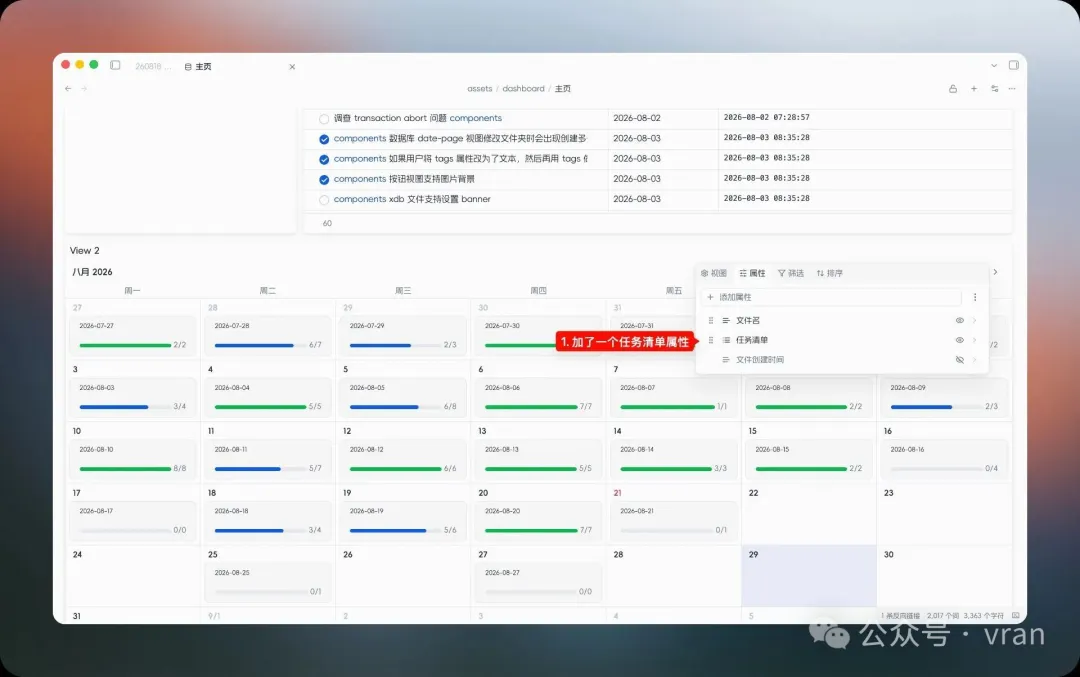Select the highlighted day 29 cell

(x=809, y=576)
